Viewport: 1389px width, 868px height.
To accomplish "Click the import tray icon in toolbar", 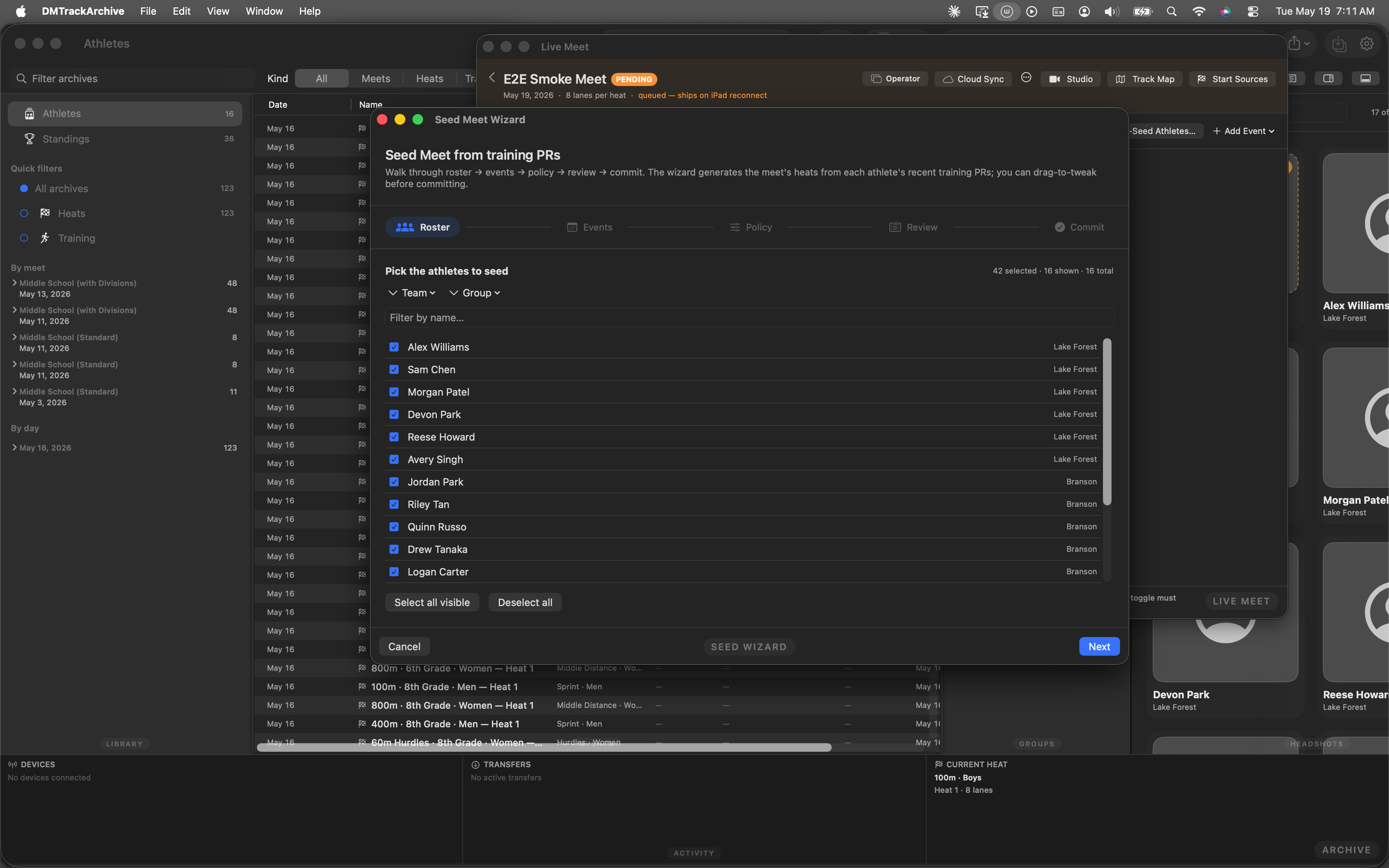I will pyautogui.click(x=1339, y=44).
